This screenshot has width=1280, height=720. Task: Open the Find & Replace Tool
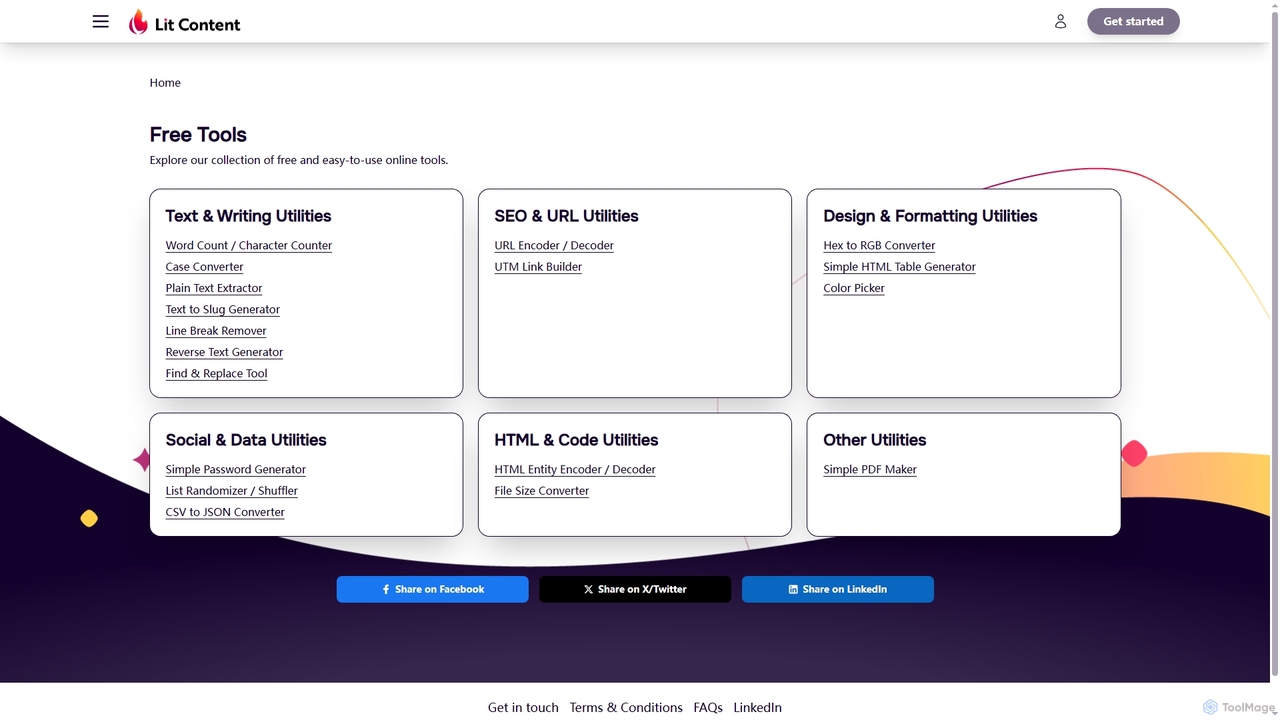(216, 373)
